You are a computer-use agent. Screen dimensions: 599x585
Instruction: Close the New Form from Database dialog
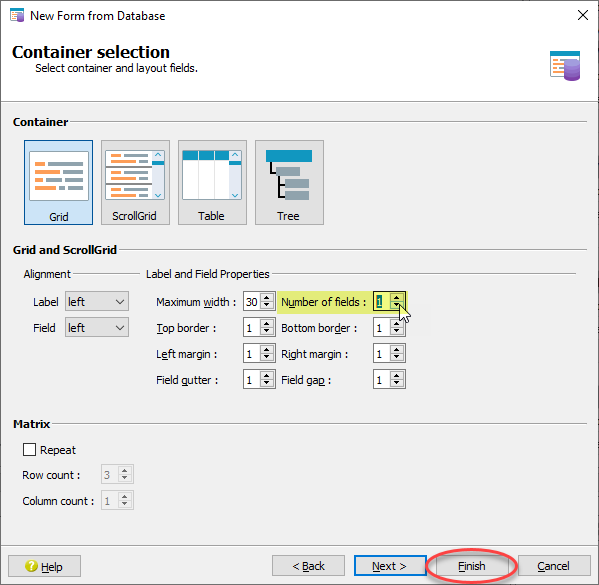point(583,15)
